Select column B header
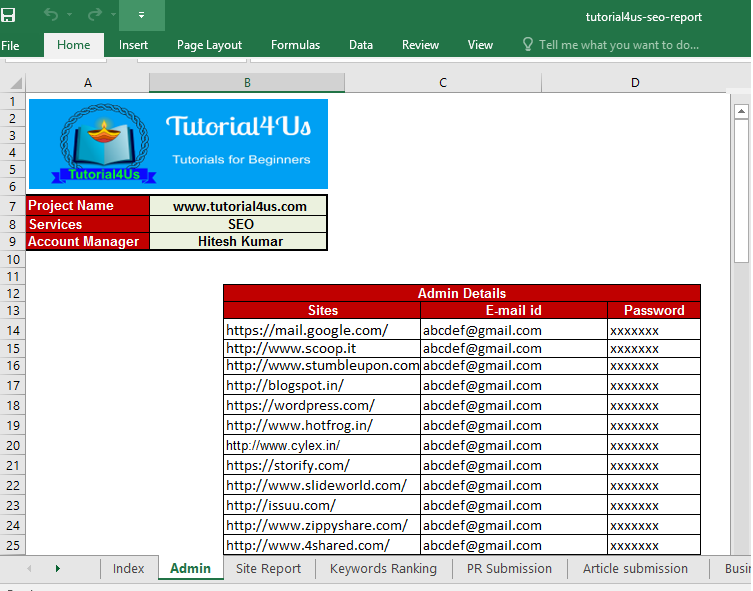Screen dimensions: 753x591 pos(247,83)
